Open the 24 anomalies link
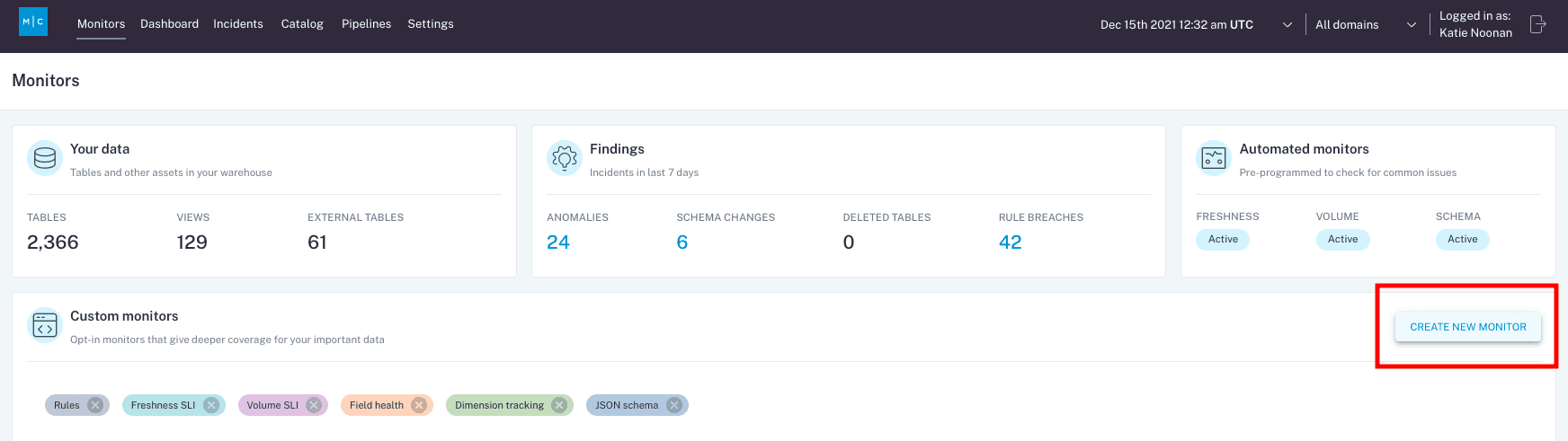 [558, 243]
